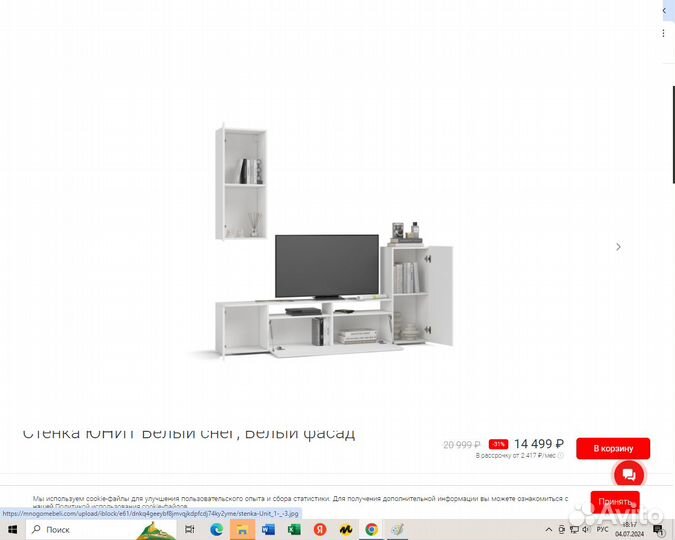Switch to Google Chrome in the taskbar
The height and width of the screenshot is (540, 675).
[x=371, y=529]
